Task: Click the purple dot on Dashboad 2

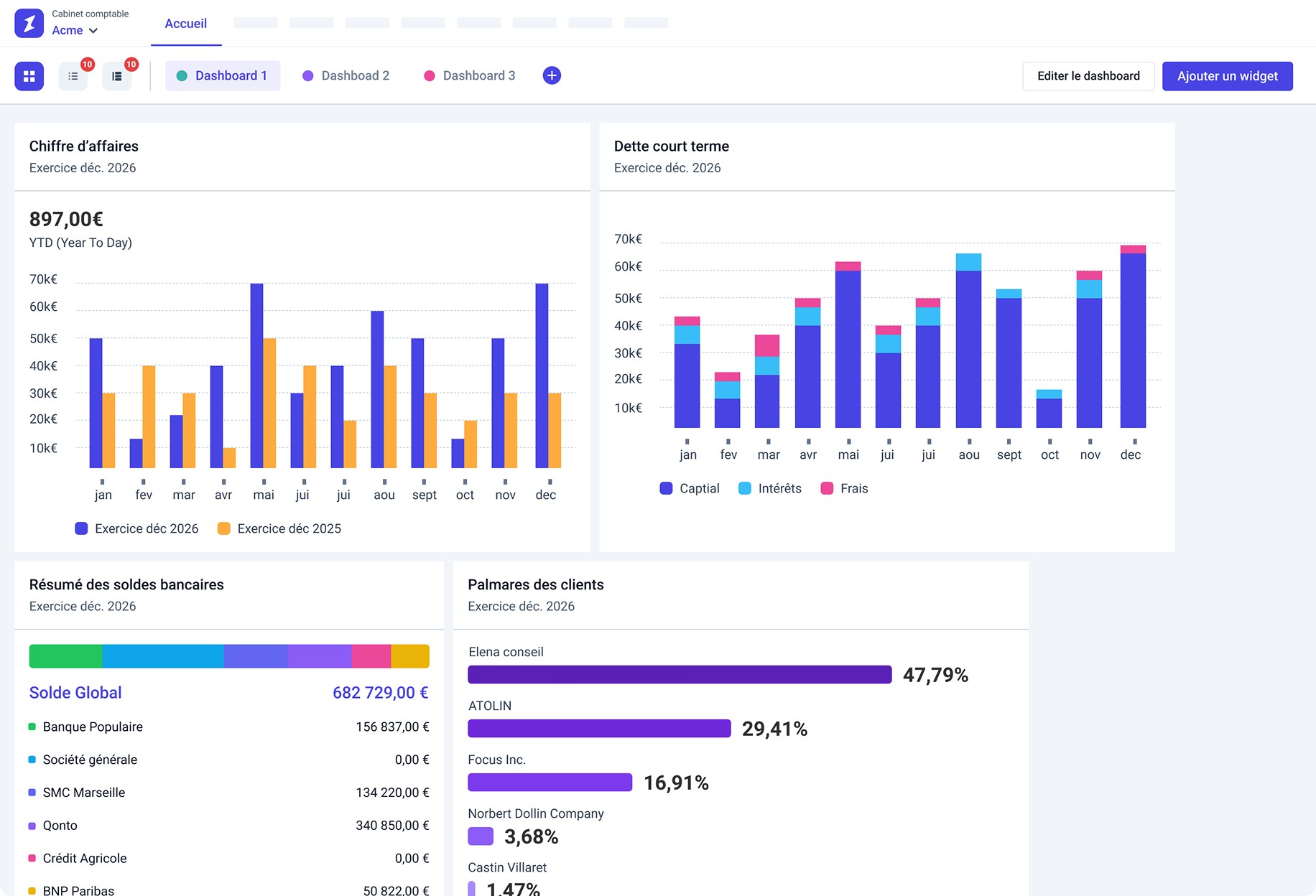Action: tap(308, 75)
